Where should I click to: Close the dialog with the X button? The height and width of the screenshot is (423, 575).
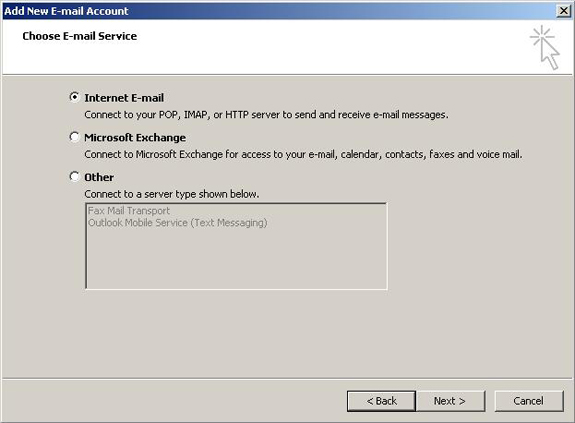point(563,11)
